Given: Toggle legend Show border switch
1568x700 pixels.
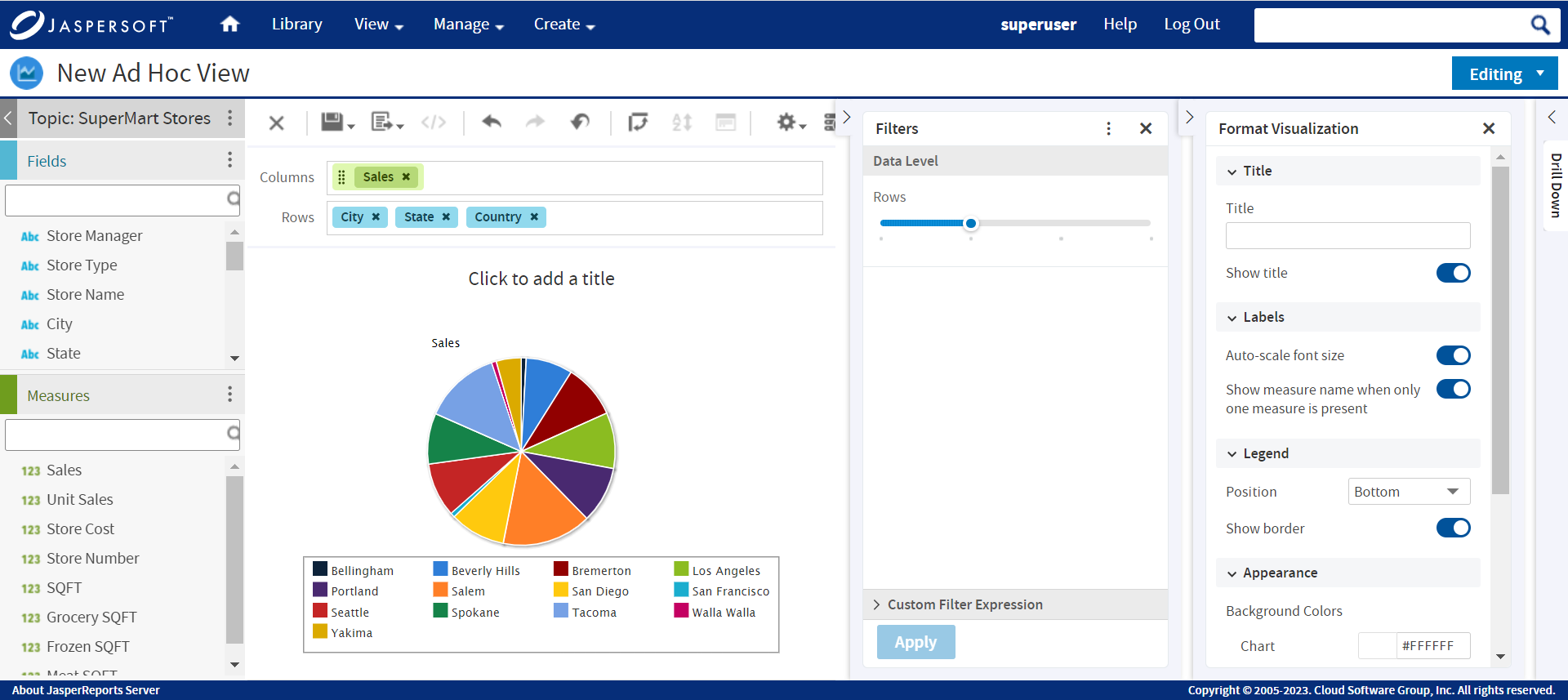Looking at the screenshot, I should [1454, 528].
